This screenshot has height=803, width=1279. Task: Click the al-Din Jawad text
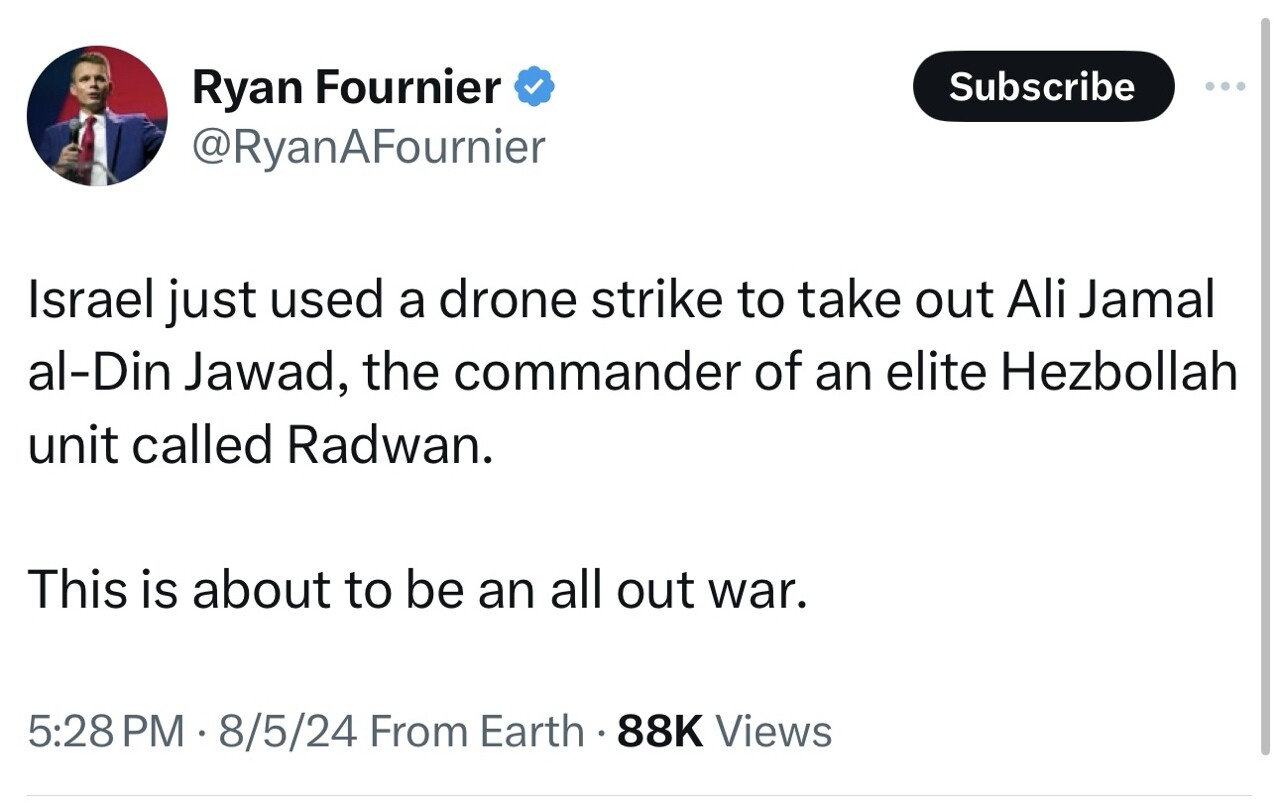[186, 373]
